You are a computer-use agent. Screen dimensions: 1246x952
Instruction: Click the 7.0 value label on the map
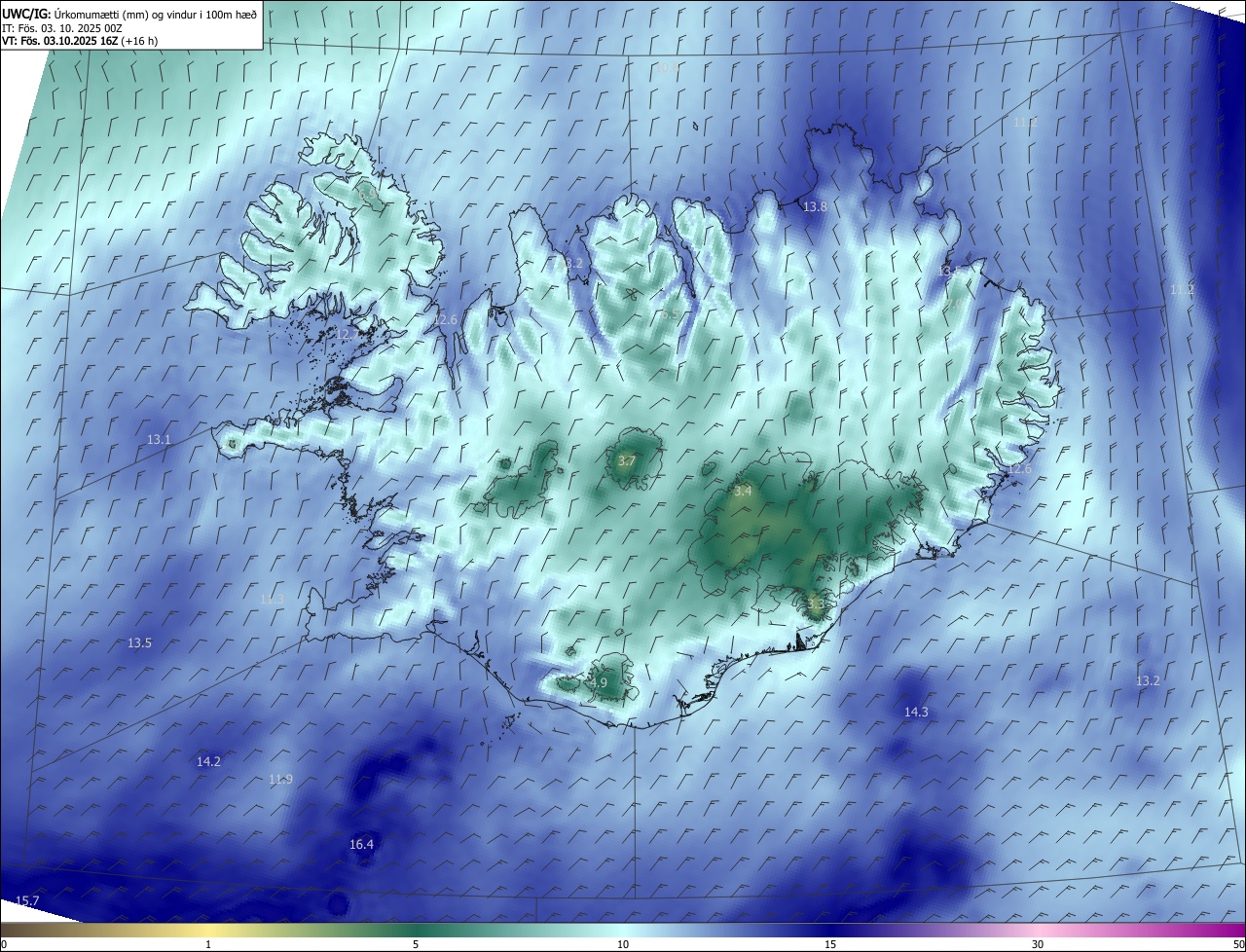[x=955, y=305]
